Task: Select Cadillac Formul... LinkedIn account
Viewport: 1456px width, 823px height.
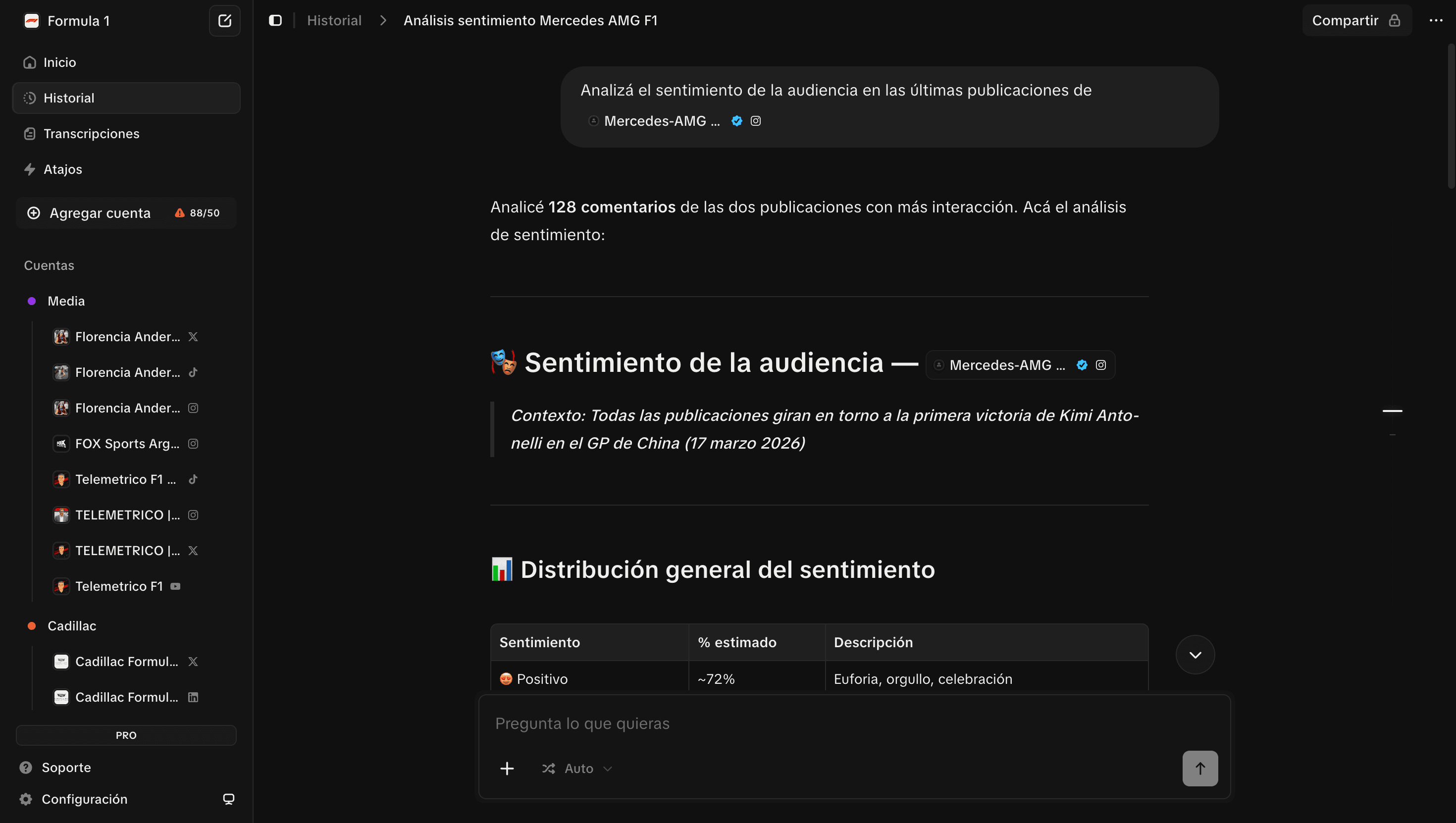Action: point(125,697)
